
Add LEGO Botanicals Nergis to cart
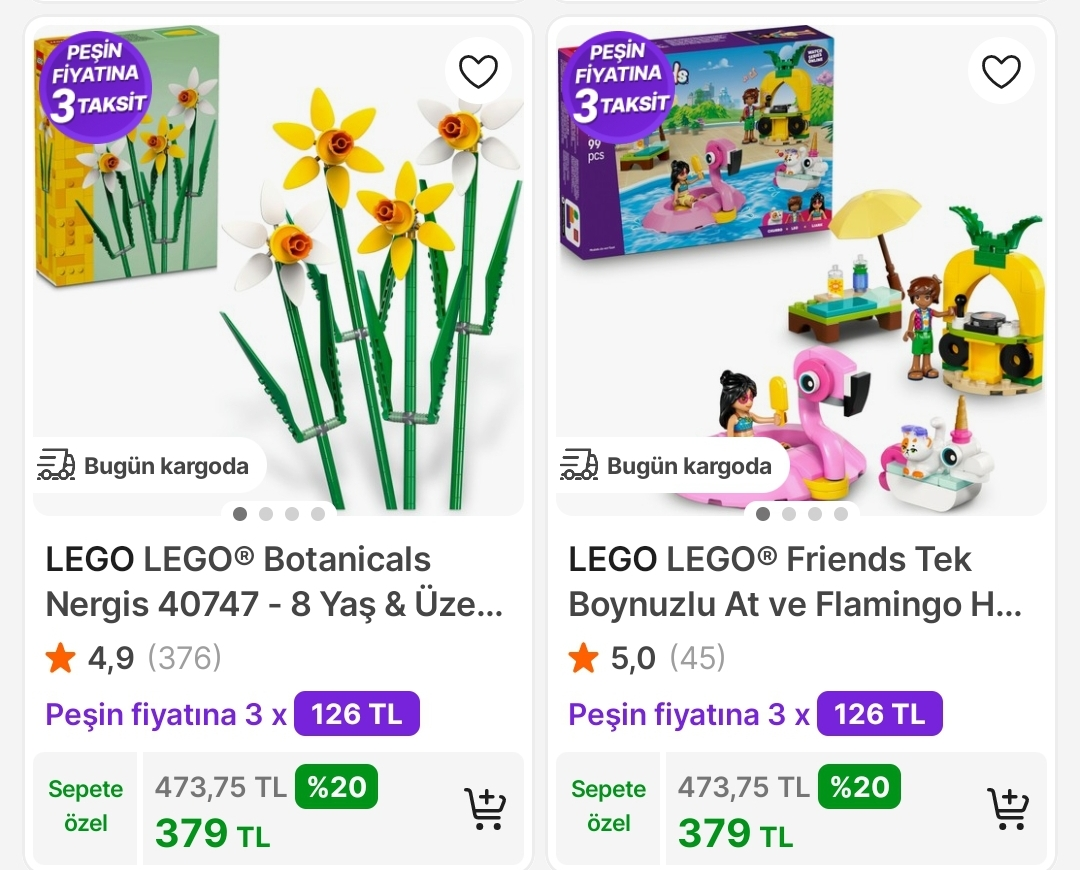pyautogui.click(x=485, y=809)
